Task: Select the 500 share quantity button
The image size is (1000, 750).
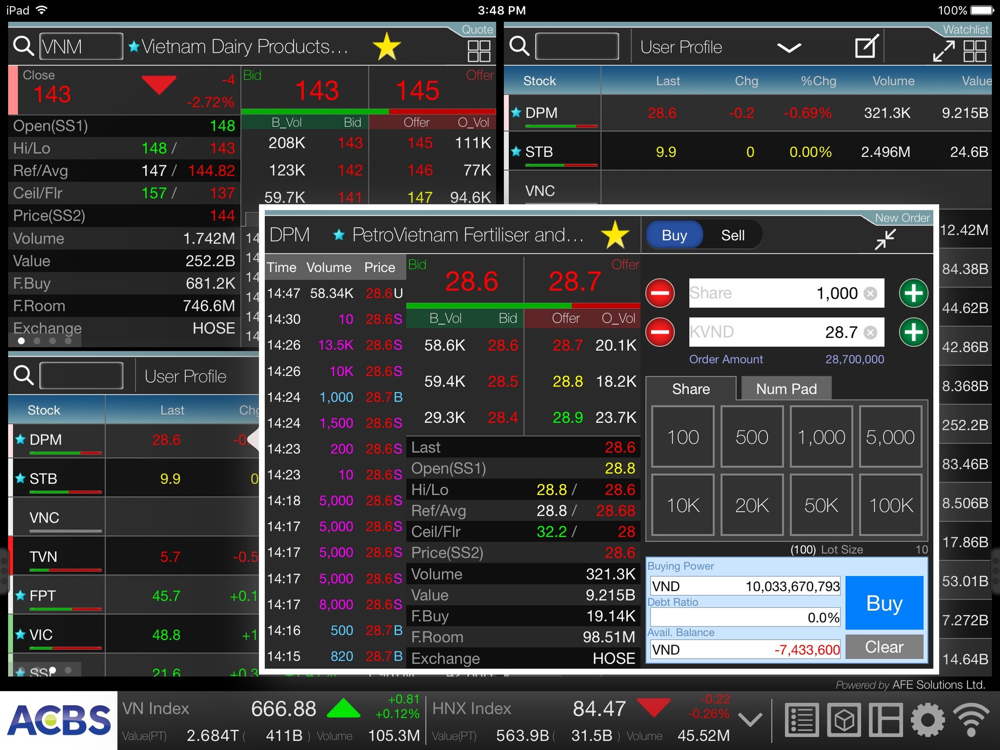Action: (x=752, y=438)
